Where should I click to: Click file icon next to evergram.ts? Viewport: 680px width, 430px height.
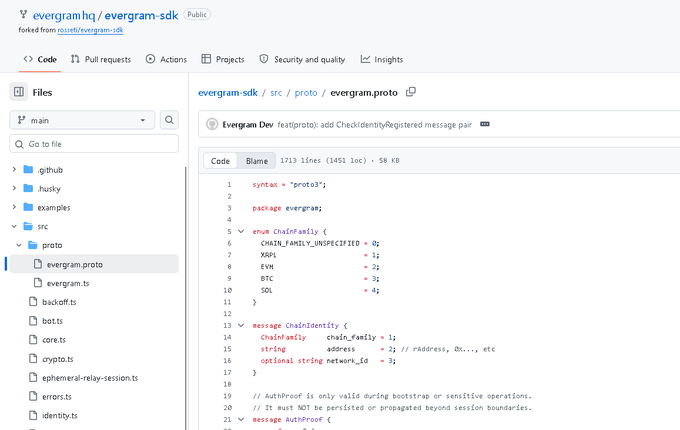[38, 283]
